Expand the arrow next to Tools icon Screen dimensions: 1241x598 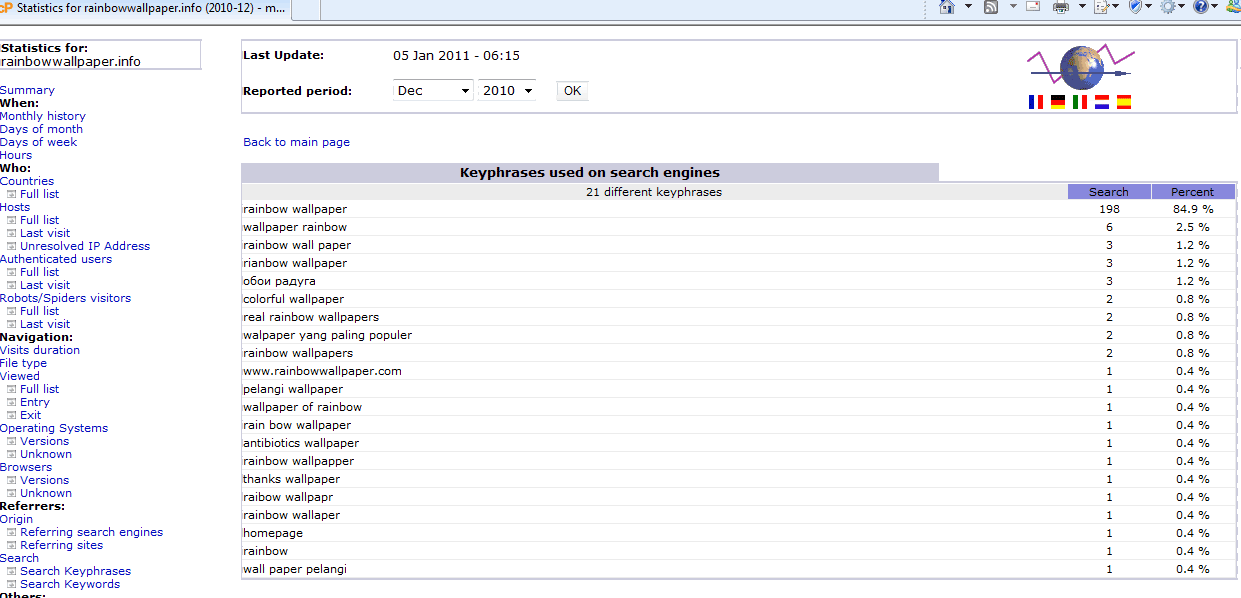click(1182, 7)
